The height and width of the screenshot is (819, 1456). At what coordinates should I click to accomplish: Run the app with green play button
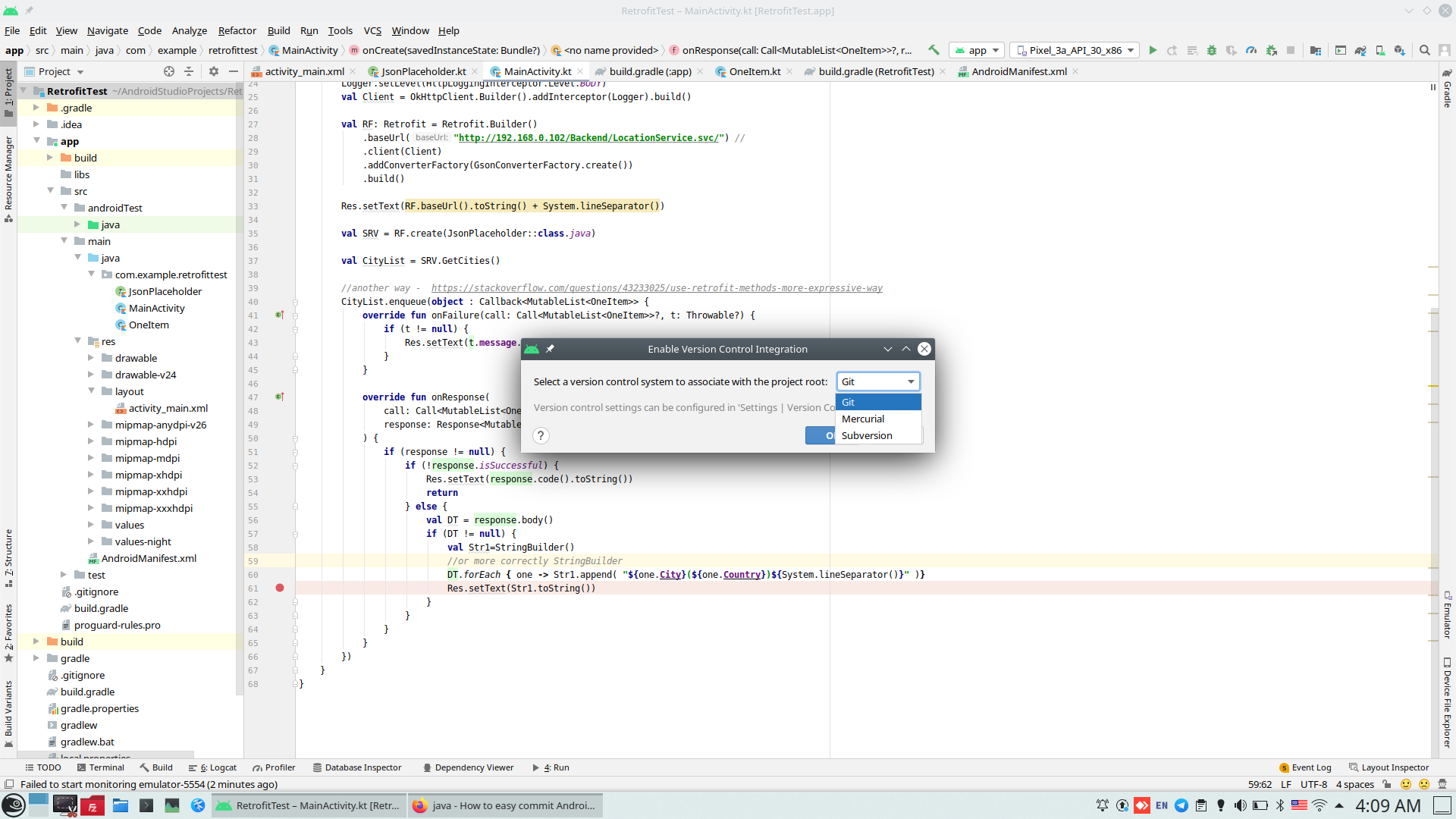point(1153,50)
